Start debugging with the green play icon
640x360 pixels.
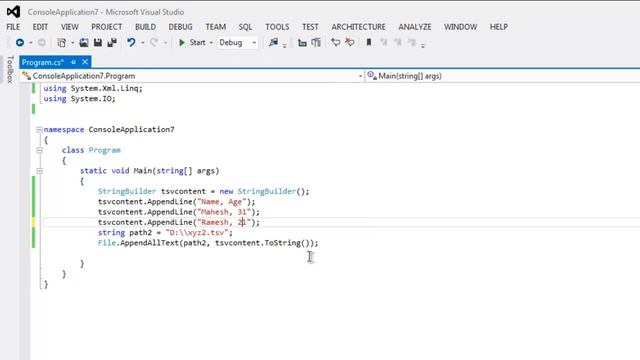[182, 42]
